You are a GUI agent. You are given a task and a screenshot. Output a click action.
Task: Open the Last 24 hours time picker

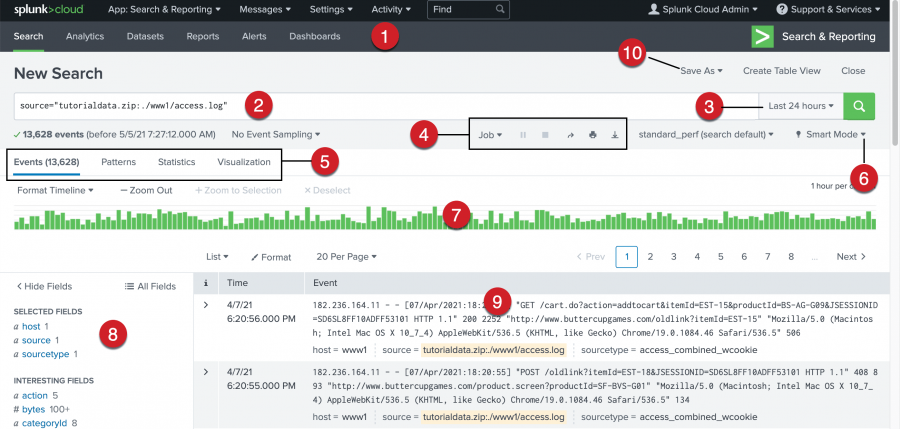[x=800, y=106]
